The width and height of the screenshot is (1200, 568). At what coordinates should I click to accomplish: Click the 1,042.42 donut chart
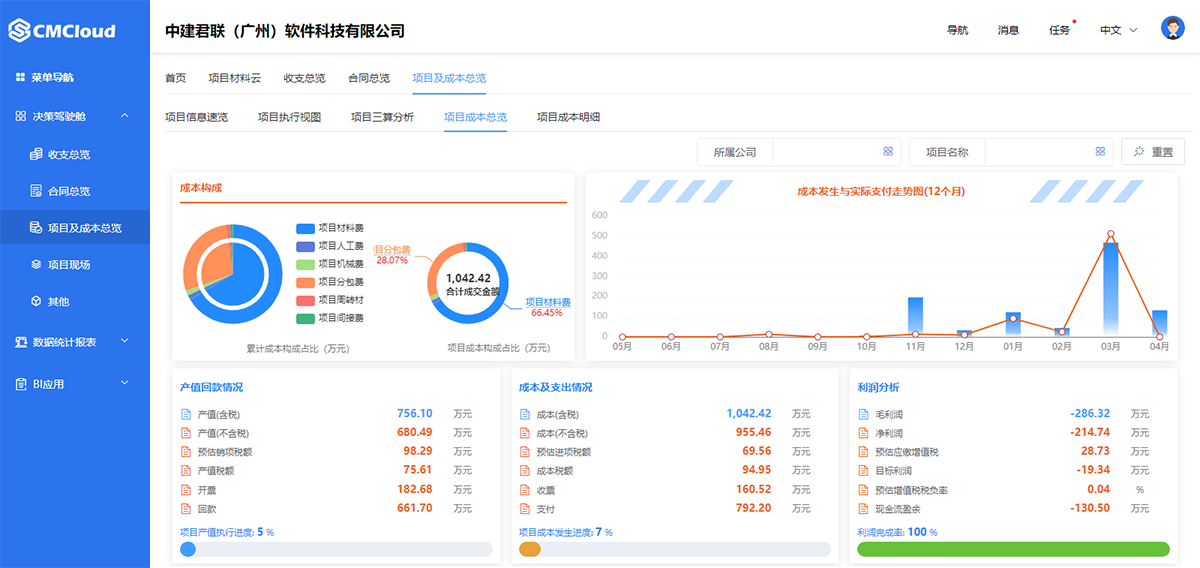point(468,283)
